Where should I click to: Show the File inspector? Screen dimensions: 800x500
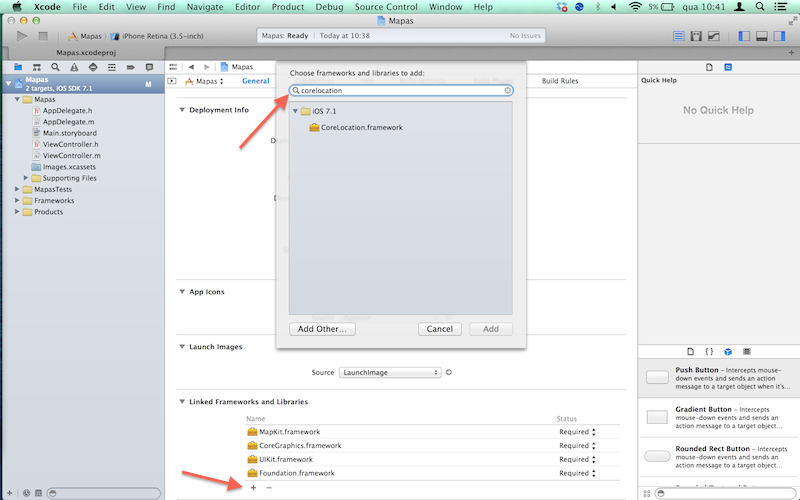[709, 67]
